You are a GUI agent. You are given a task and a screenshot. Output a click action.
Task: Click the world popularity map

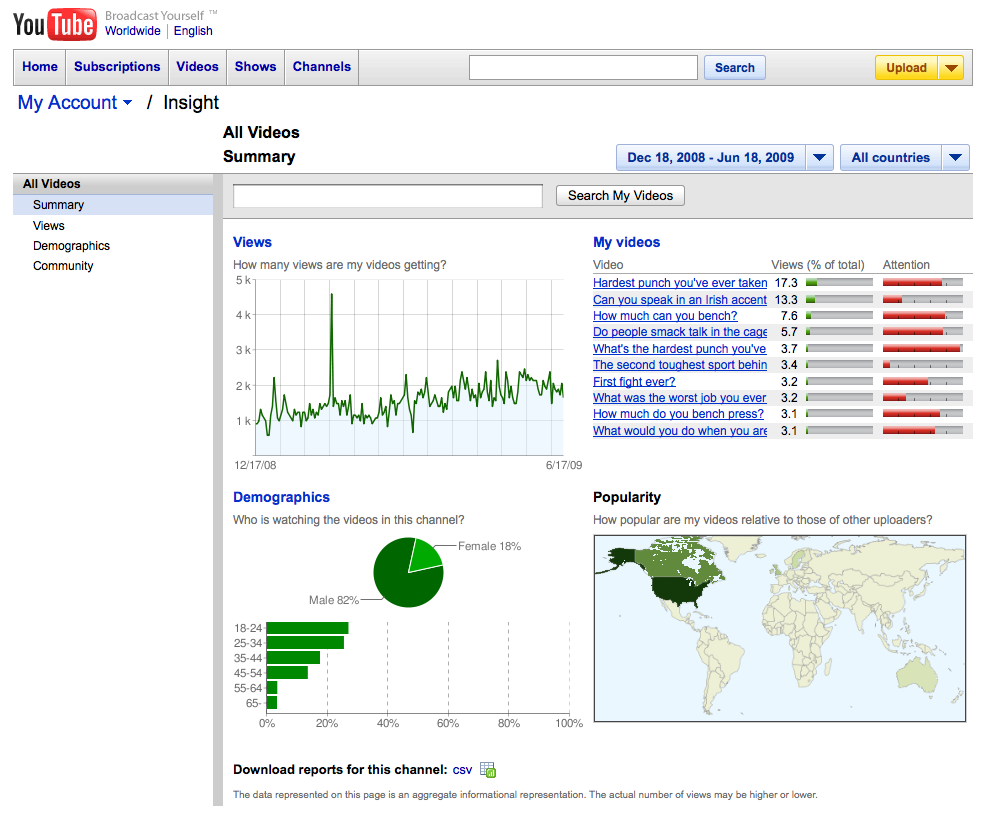780,629
